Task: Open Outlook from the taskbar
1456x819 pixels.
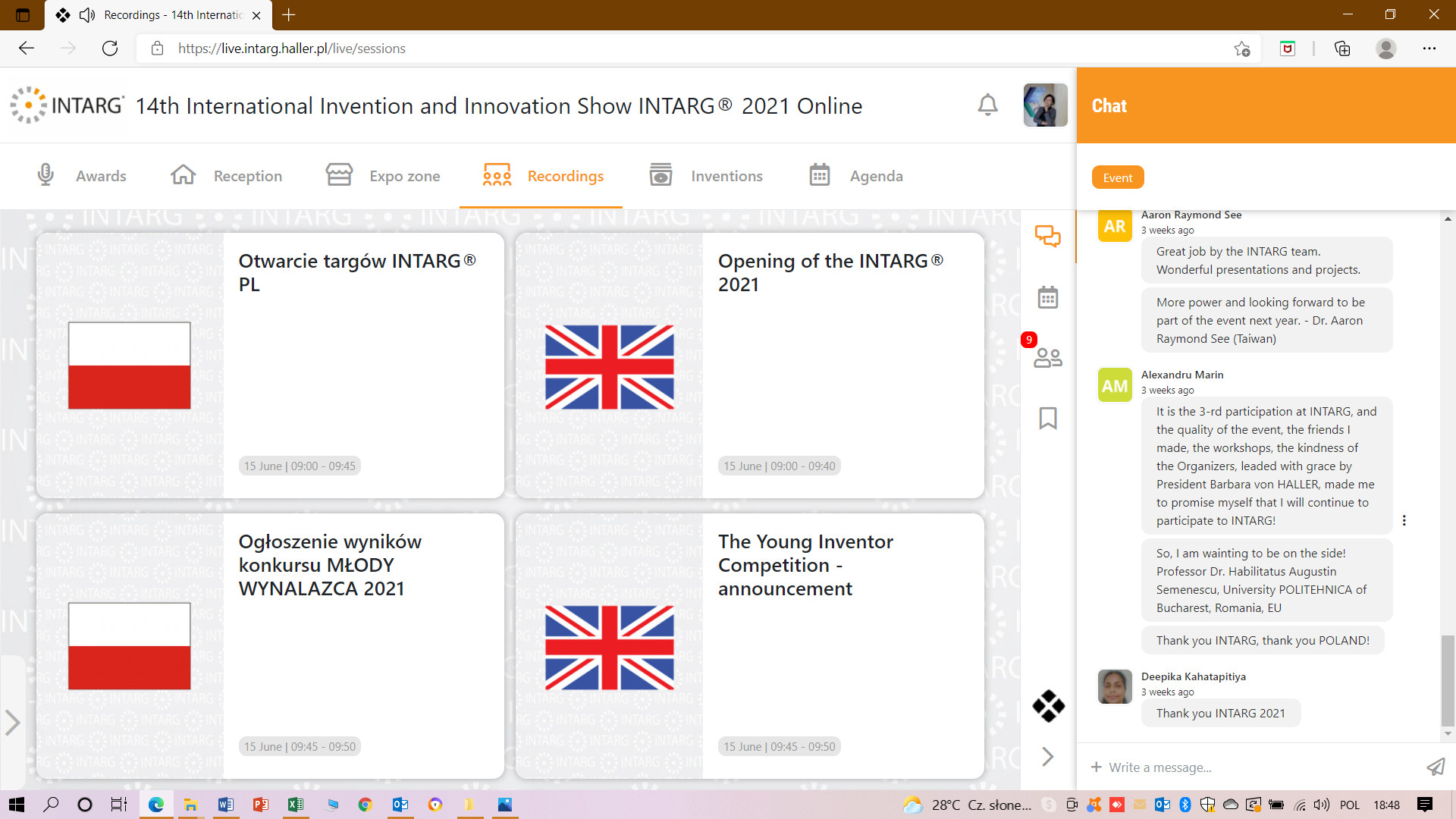Action: [x=400, y=805]
